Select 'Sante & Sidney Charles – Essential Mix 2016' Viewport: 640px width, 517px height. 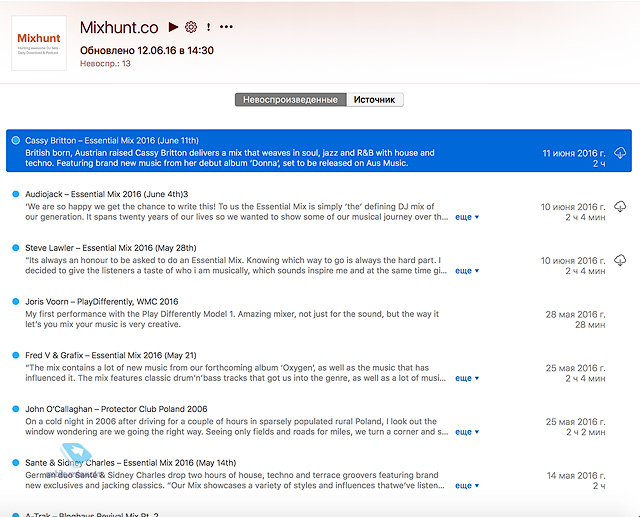click(131, 463)
